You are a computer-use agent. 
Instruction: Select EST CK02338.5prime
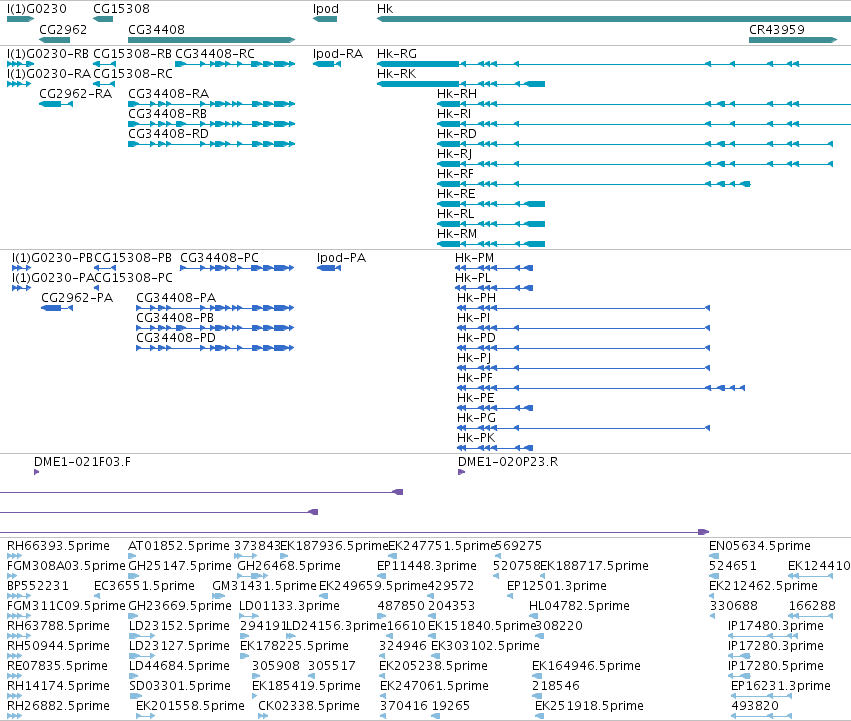[309, 706]
